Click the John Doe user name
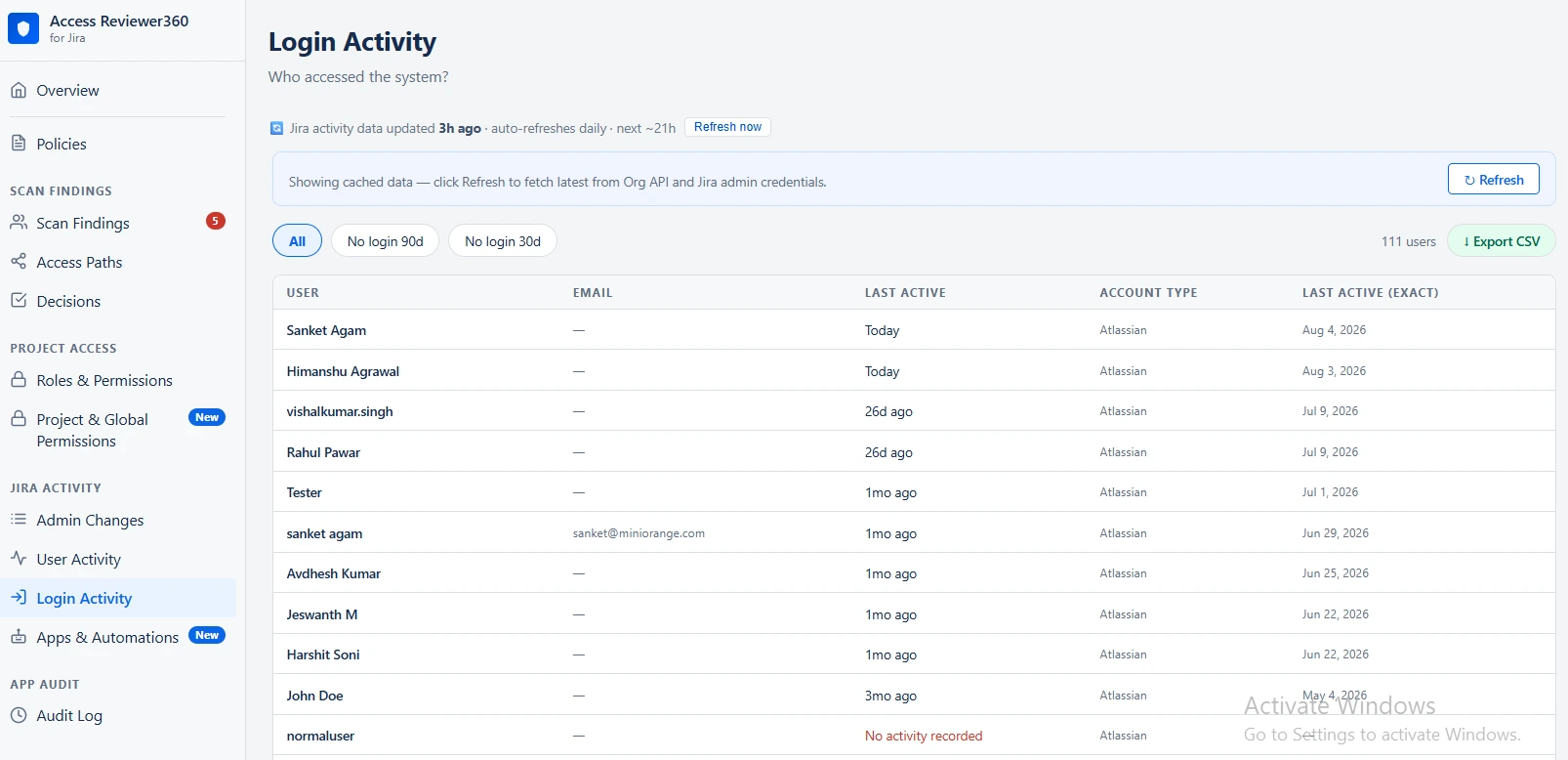The image size is (1568, 760). point(314,696)
